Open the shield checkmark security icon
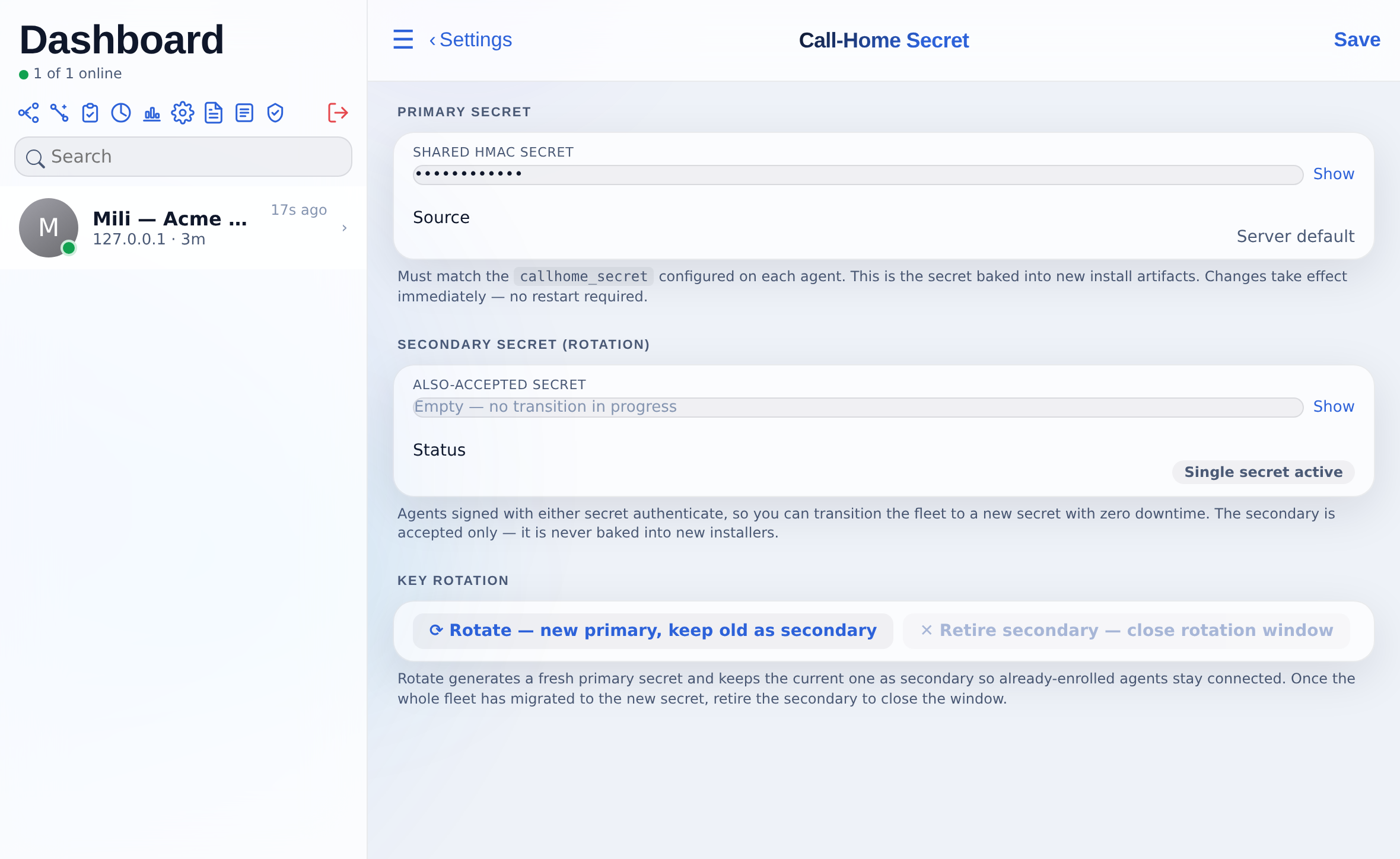The width and height of the screenshot is (1400, 859). click(275, 113)
